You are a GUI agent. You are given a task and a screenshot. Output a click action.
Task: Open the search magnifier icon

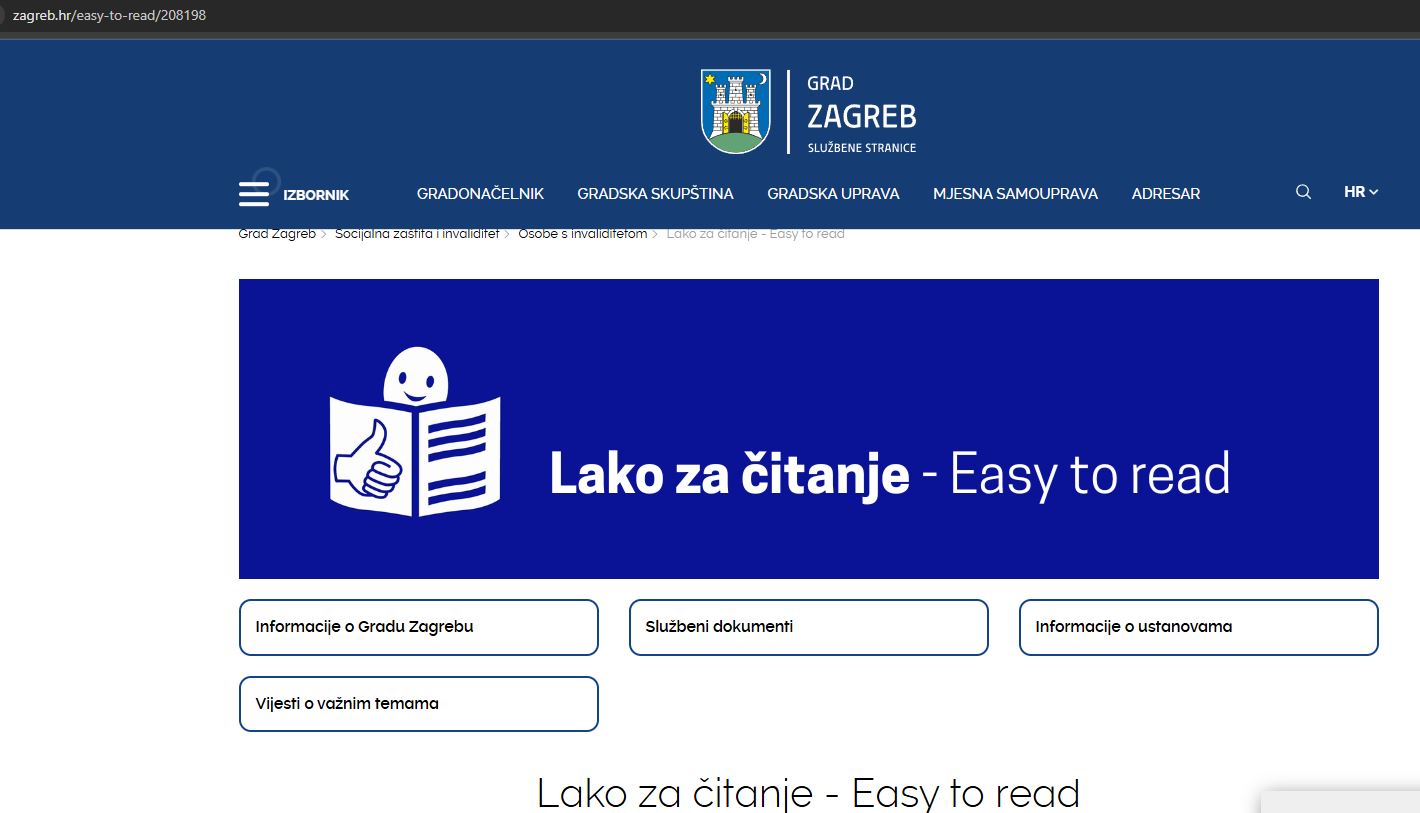coord(1303,192)
